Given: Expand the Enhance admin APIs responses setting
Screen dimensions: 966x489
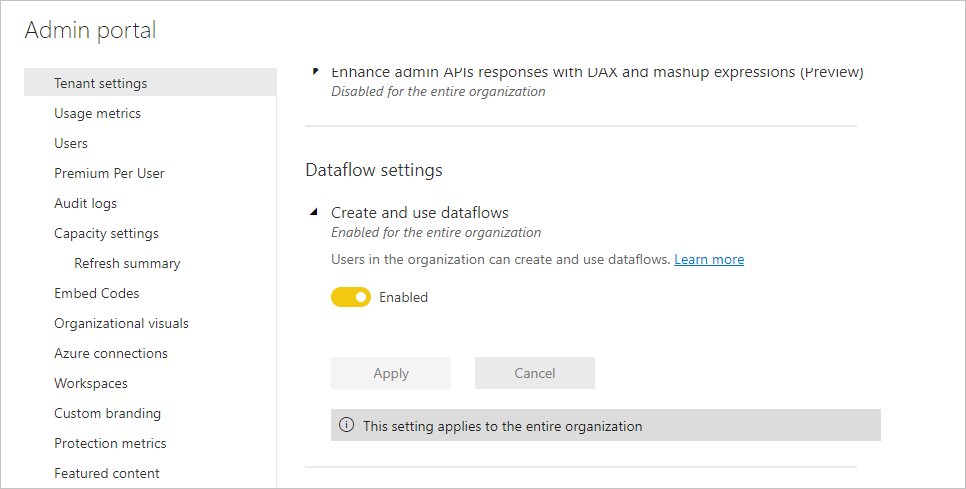Looking at the screenshot, I should tap(315, 71).
